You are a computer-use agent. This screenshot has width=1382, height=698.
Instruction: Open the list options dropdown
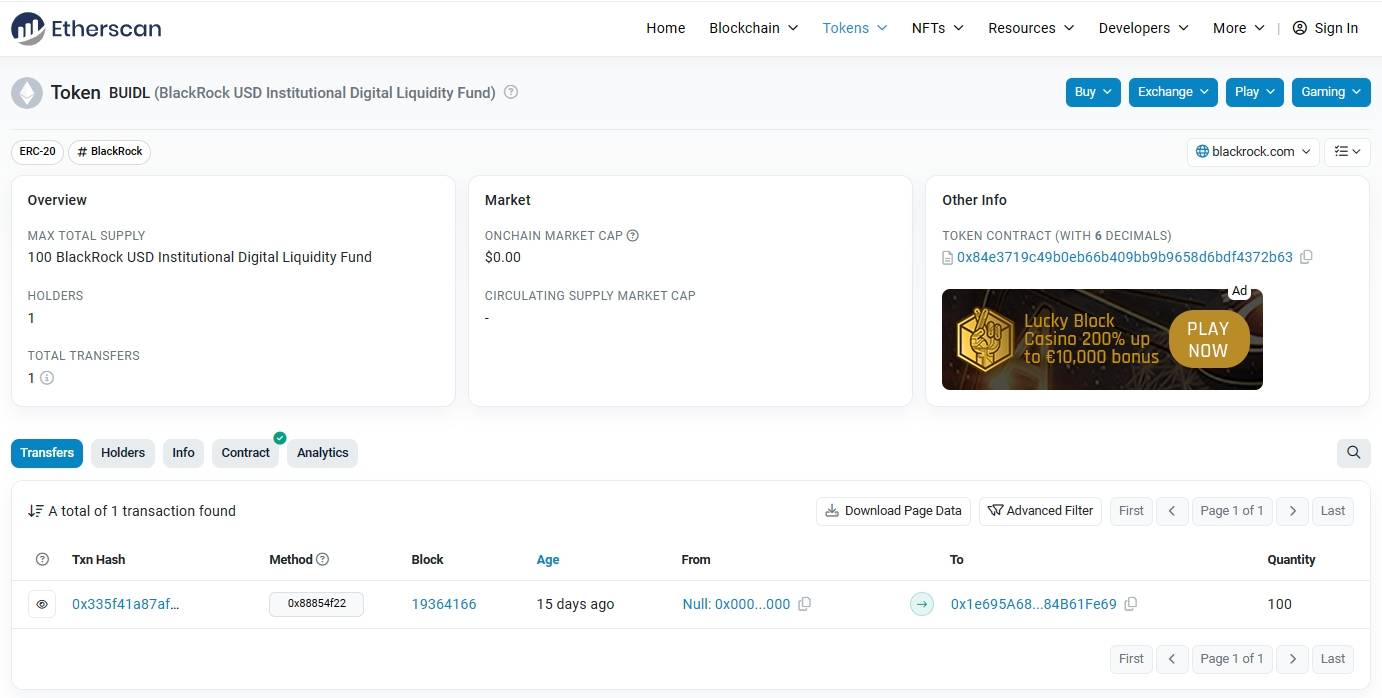pyautogui.click(x=1347, y=152)
